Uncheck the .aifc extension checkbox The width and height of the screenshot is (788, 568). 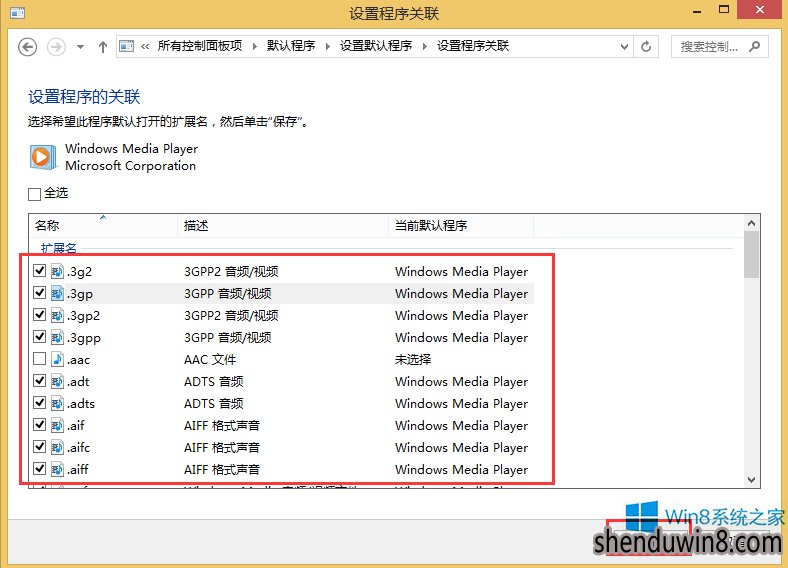tap(39, 447)
